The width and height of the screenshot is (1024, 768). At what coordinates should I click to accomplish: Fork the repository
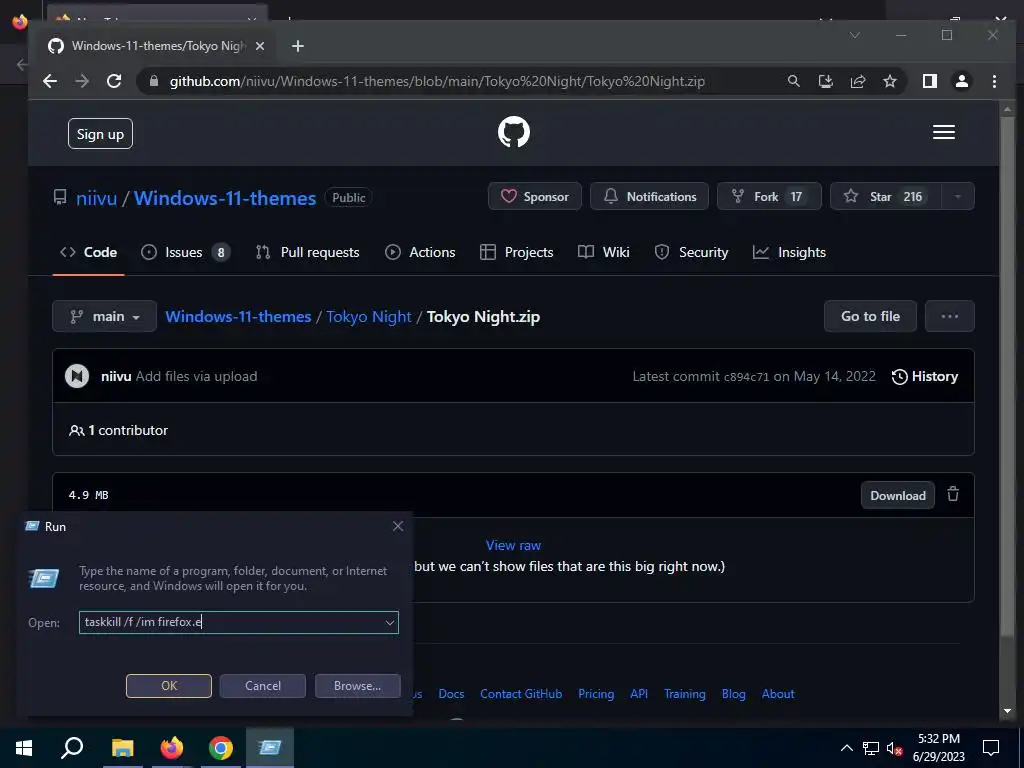click(769, 197)
